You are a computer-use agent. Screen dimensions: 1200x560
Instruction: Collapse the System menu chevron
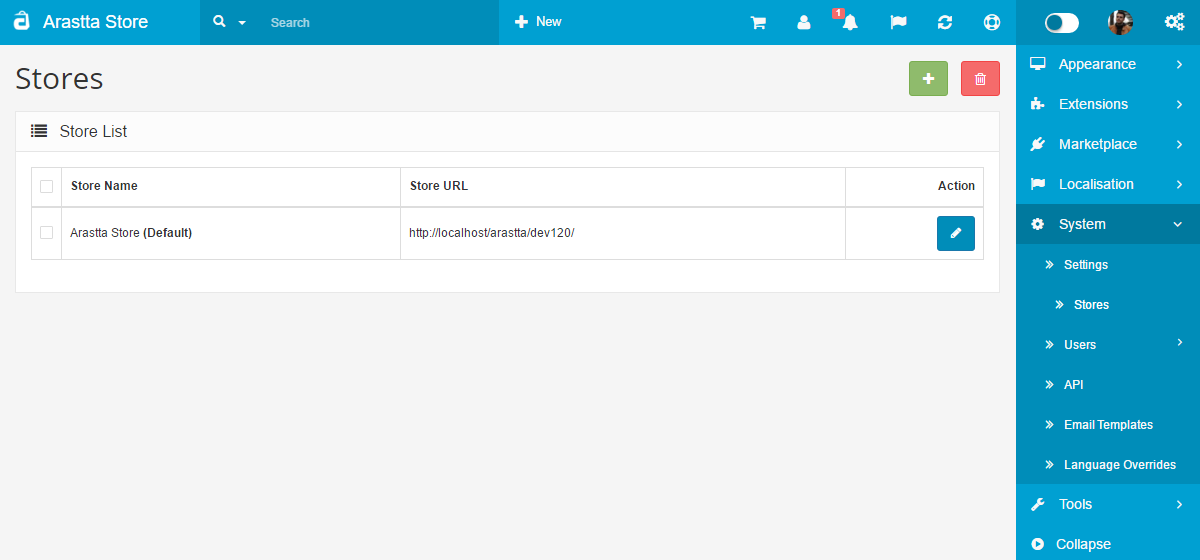pyautogui.click(x=1178, y=224)
